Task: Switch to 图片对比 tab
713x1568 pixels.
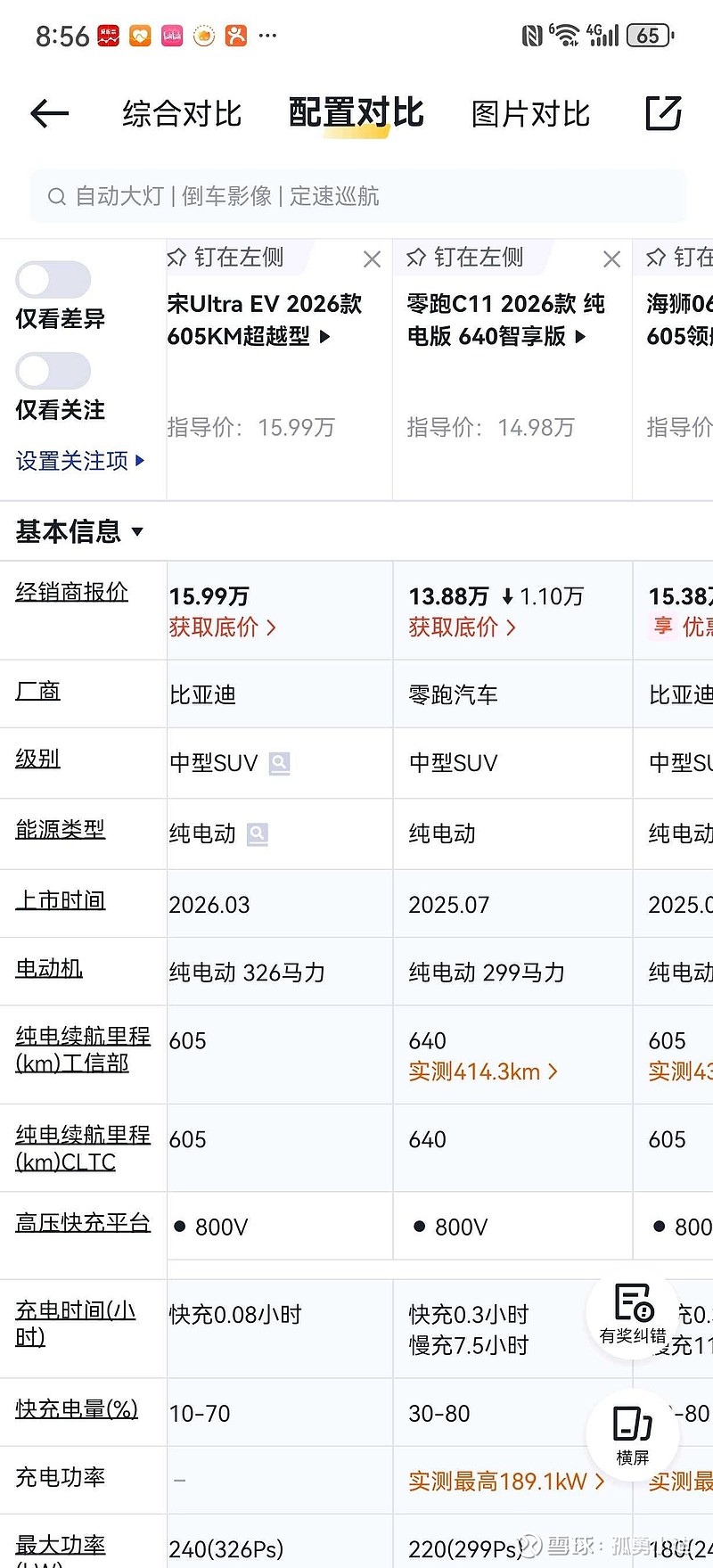Action: [530, 114]
